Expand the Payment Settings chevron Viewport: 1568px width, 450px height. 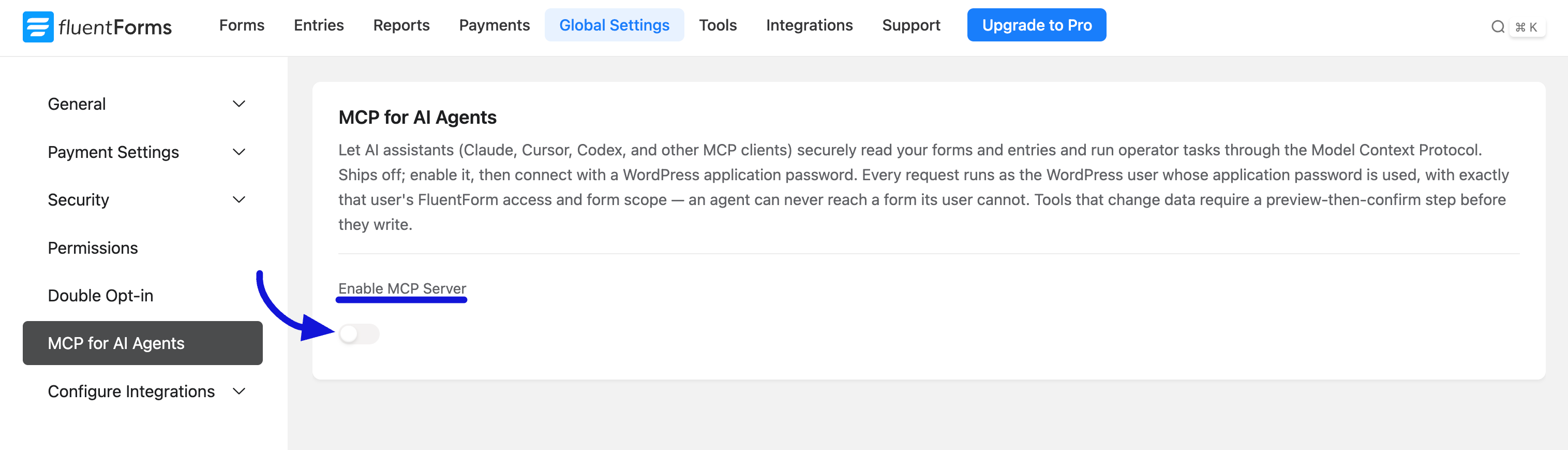pos(239,152)
